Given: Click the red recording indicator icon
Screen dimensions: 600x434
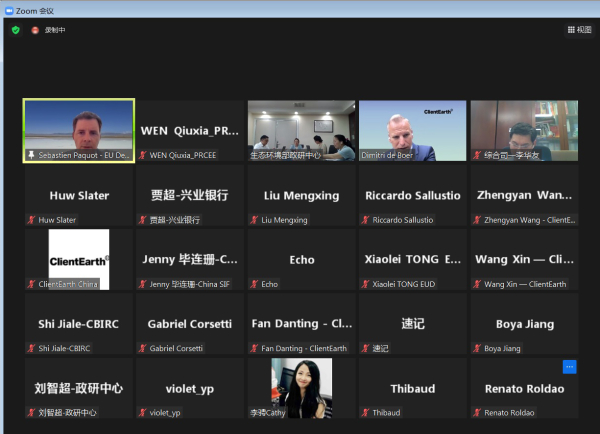Looking at the screenshot, I should point(35,30).
